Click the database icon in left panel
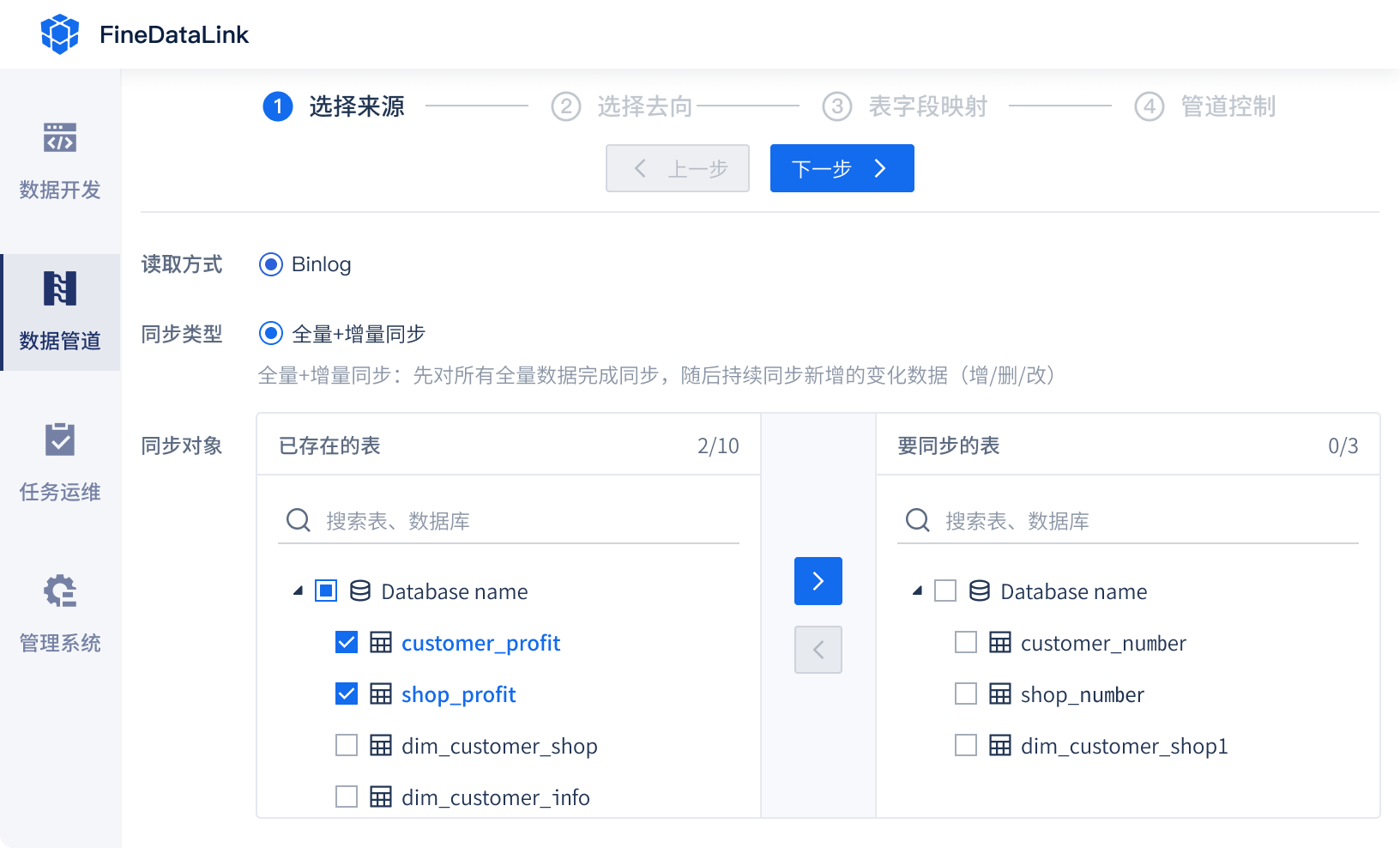 [x=360, y=591]
